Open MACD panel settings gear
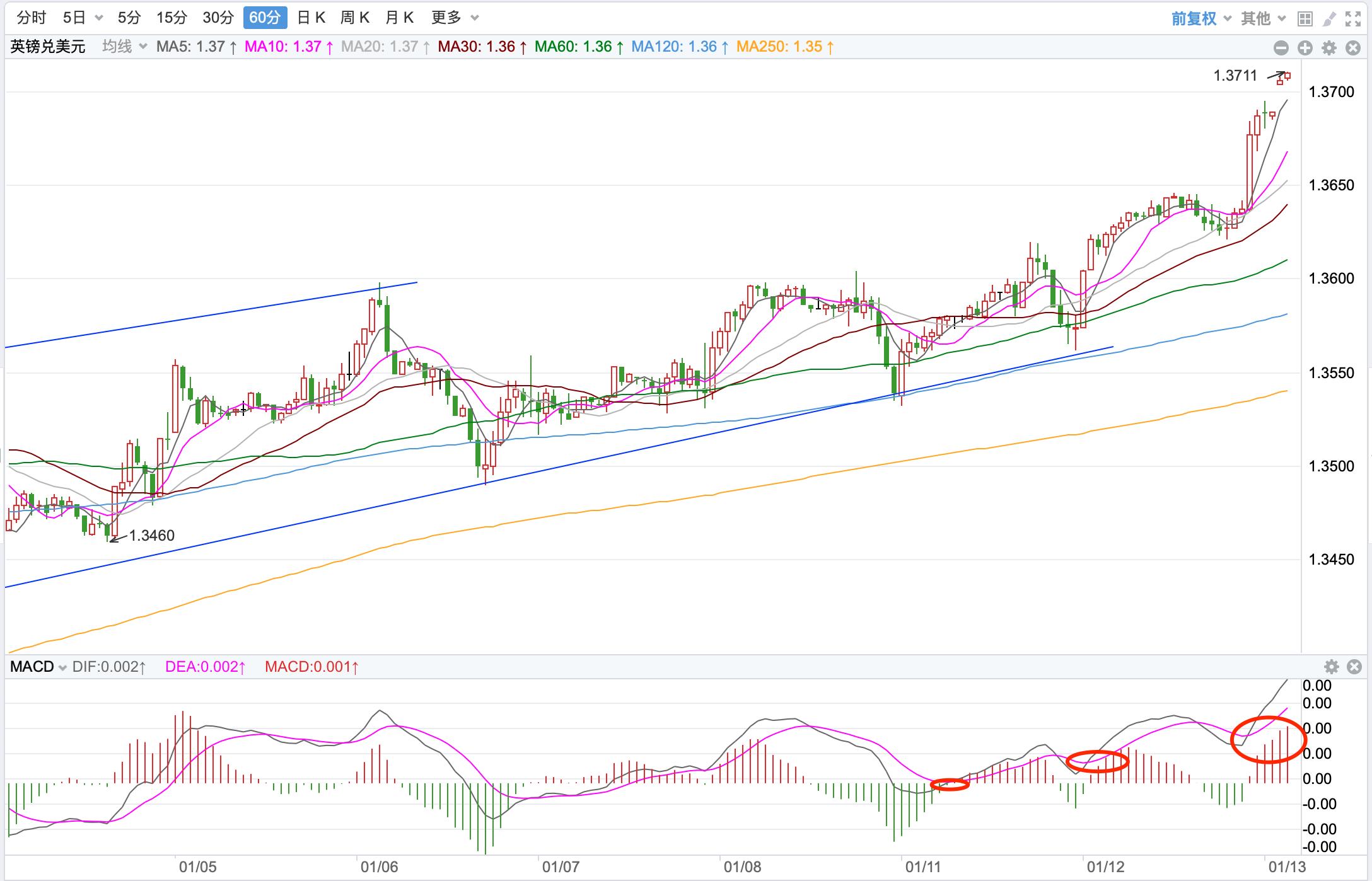Viewport: 1372px width, 881px height. pyautogui.click(x=1331, y=667)
